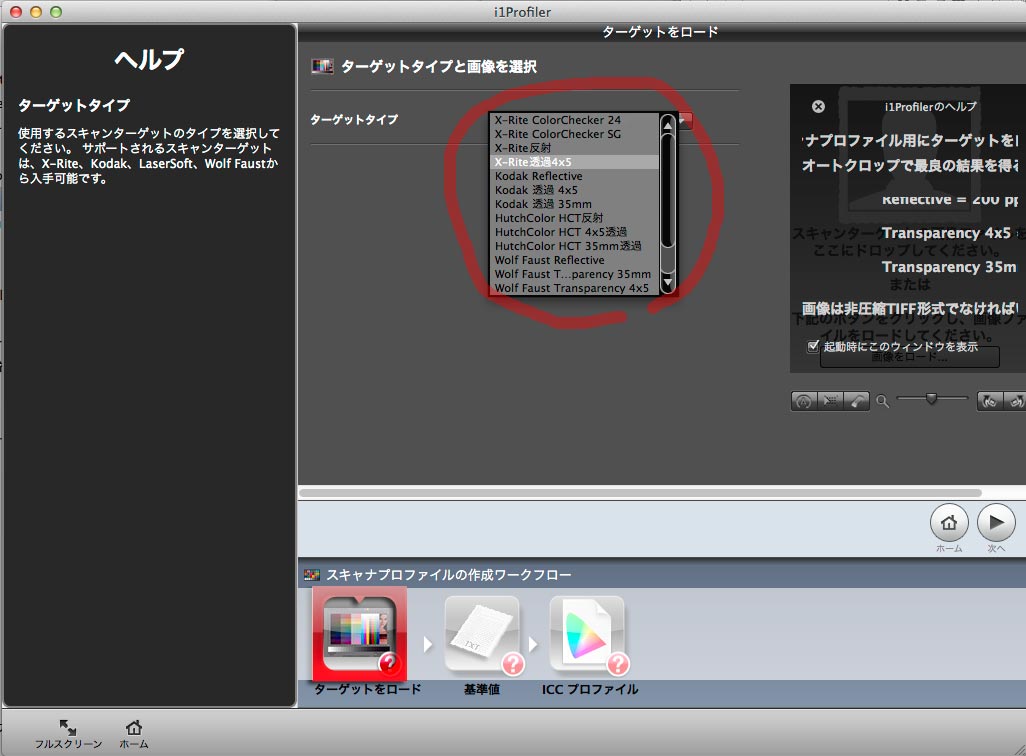Toggle the 起動時にこのウィンドウを表示 checkbox
This screenshot has width=1026, height=756.
click(813, 346)
